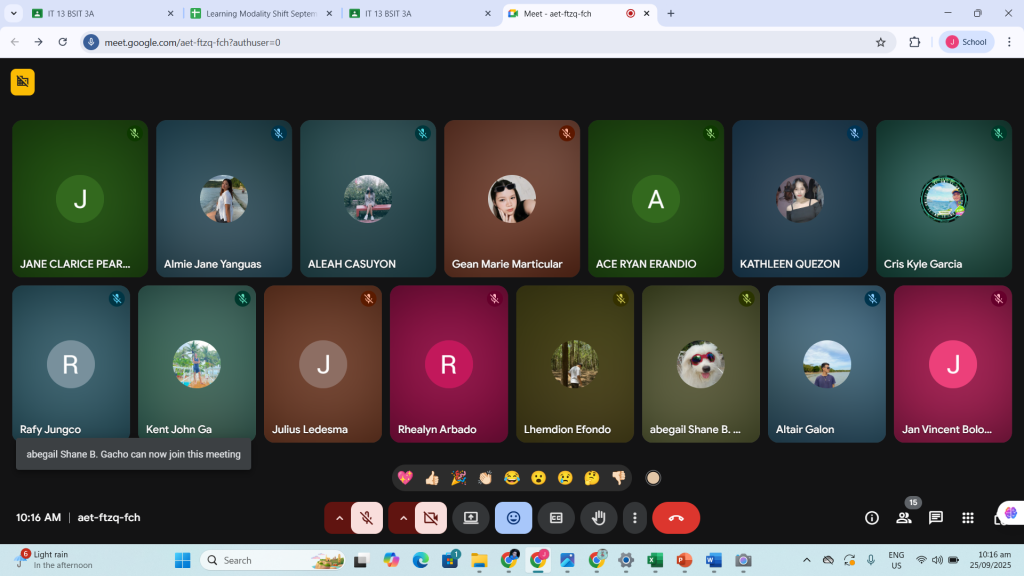1024x576 pixels.
Task: Show the participants list
Action: (x=904, y=518)
